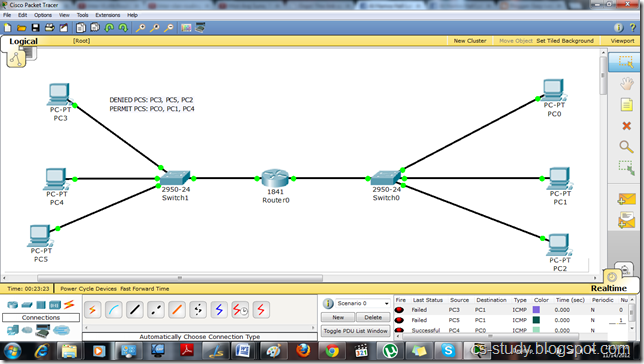Open the Extensions menu
The image size is (644, 364).
point(108,15)
